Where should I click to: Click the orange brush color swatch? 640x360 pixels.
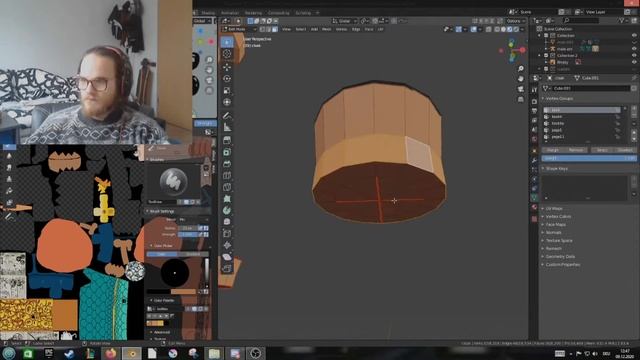click(x=183, y=291)
